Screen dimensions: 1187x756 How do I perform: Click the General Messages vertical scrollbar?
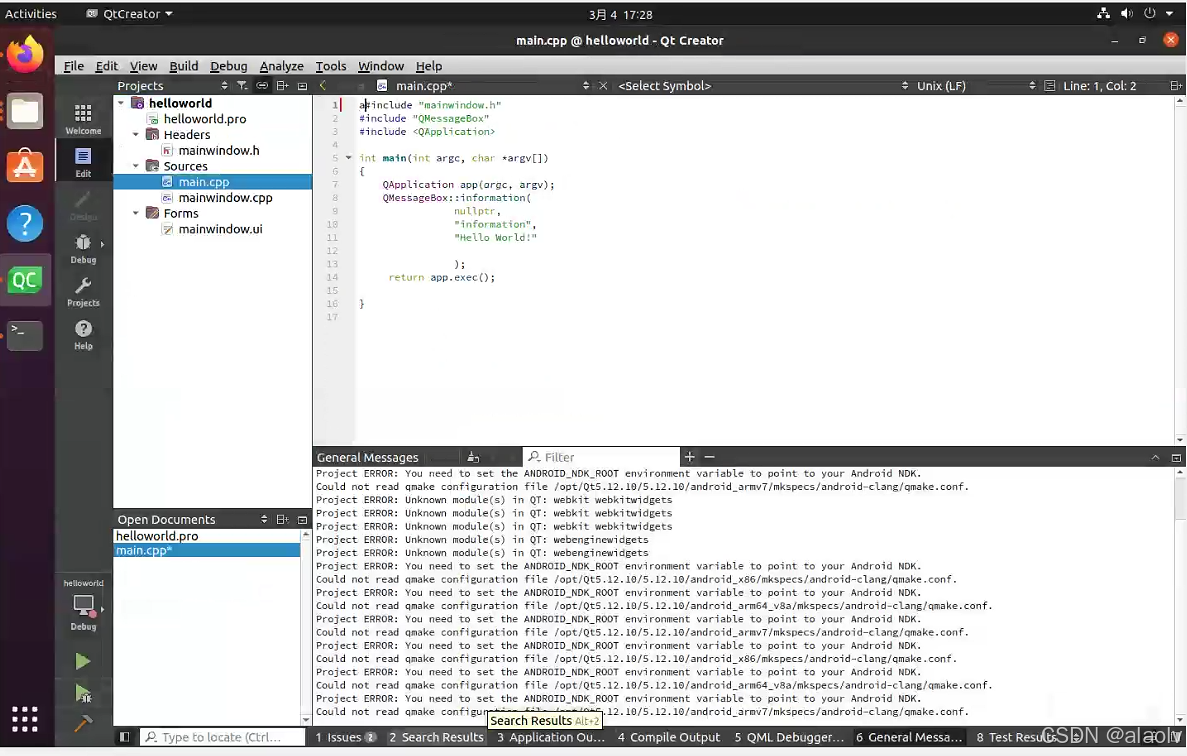[1180, 596]
